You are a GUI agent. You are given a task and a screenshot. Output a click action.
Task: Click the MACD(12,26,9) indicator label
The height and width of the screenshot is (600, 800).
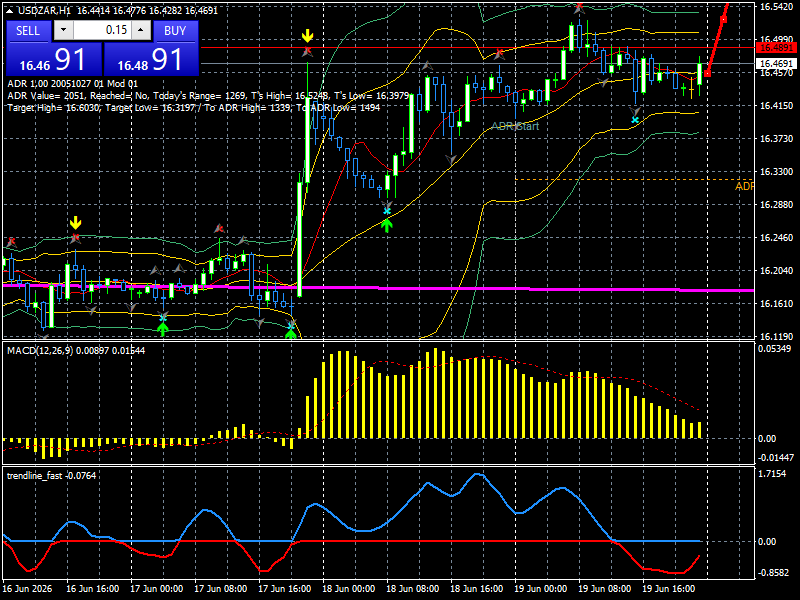point(76,351)
